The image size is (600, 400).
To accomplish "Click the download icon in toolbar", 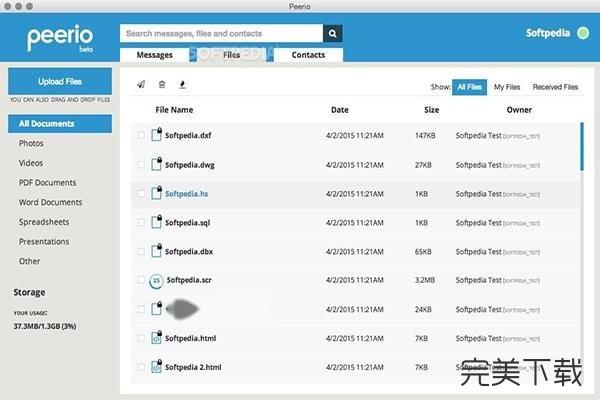I will 183,85.
